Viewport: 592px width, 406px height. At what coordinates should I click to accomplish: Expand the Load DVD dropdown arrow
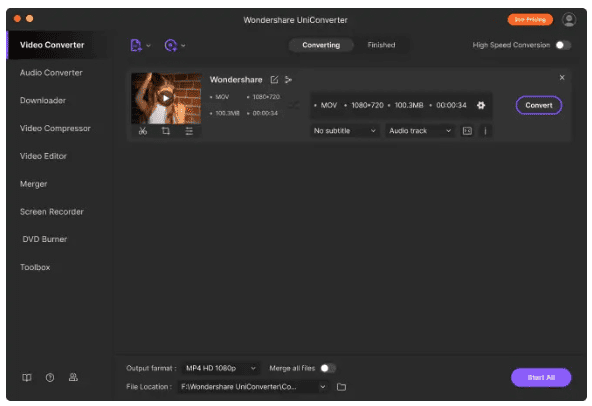(x=183, y=46)
